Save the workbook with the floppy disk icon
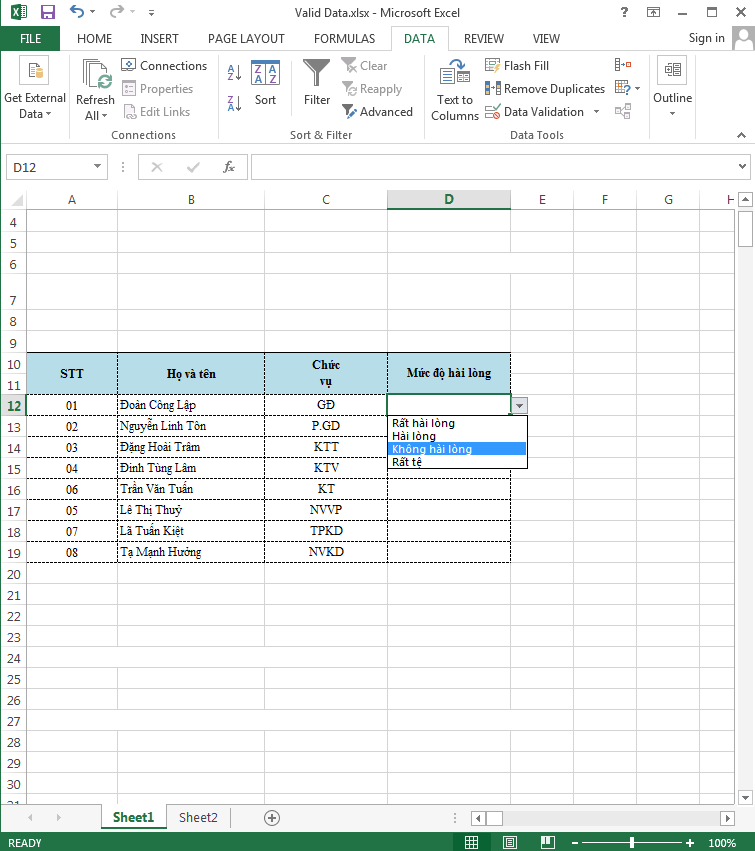This screenshot has height=851, width=755. (48, 12)
